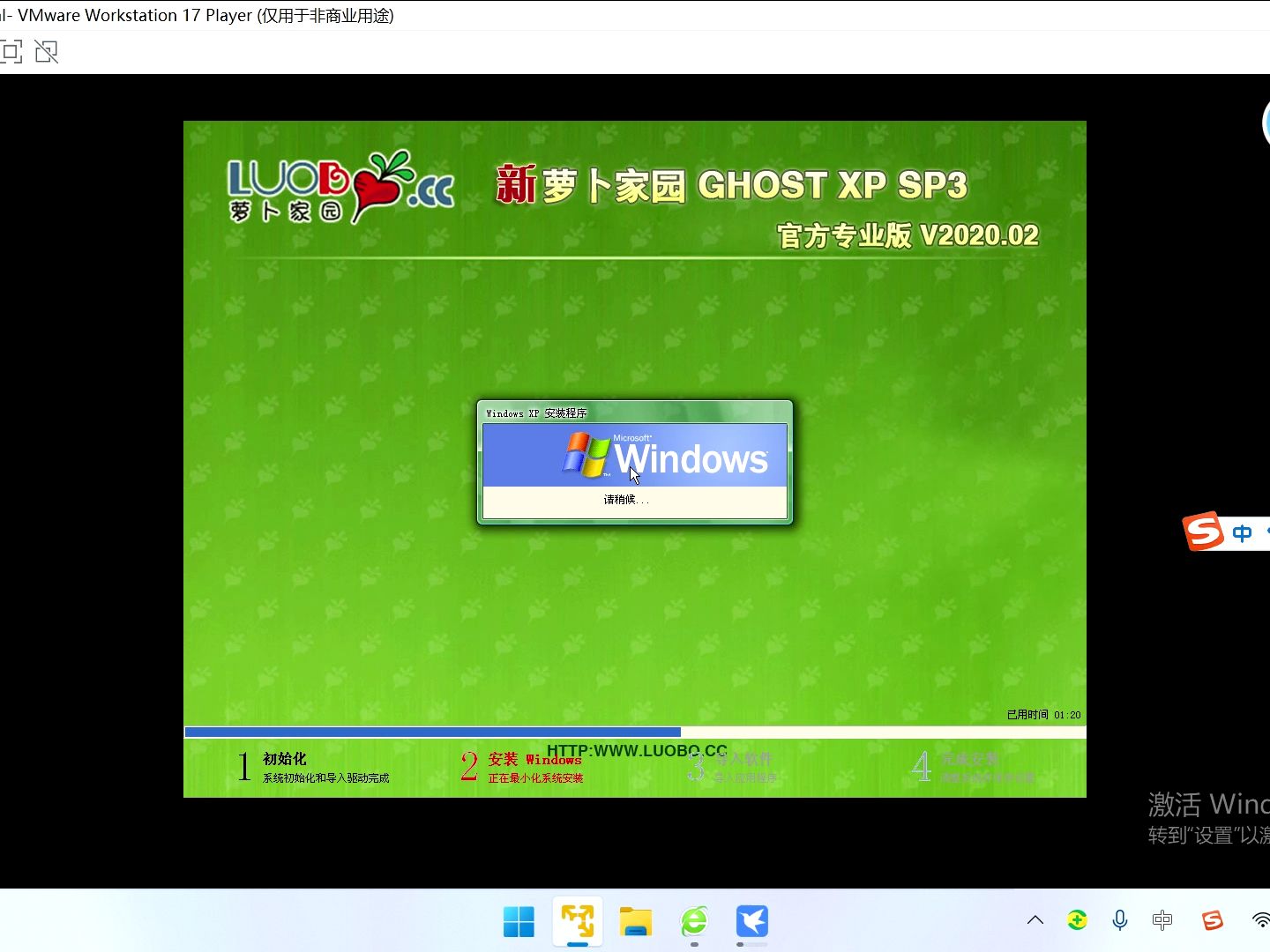Open the Windows Start menu

(519, 922)
